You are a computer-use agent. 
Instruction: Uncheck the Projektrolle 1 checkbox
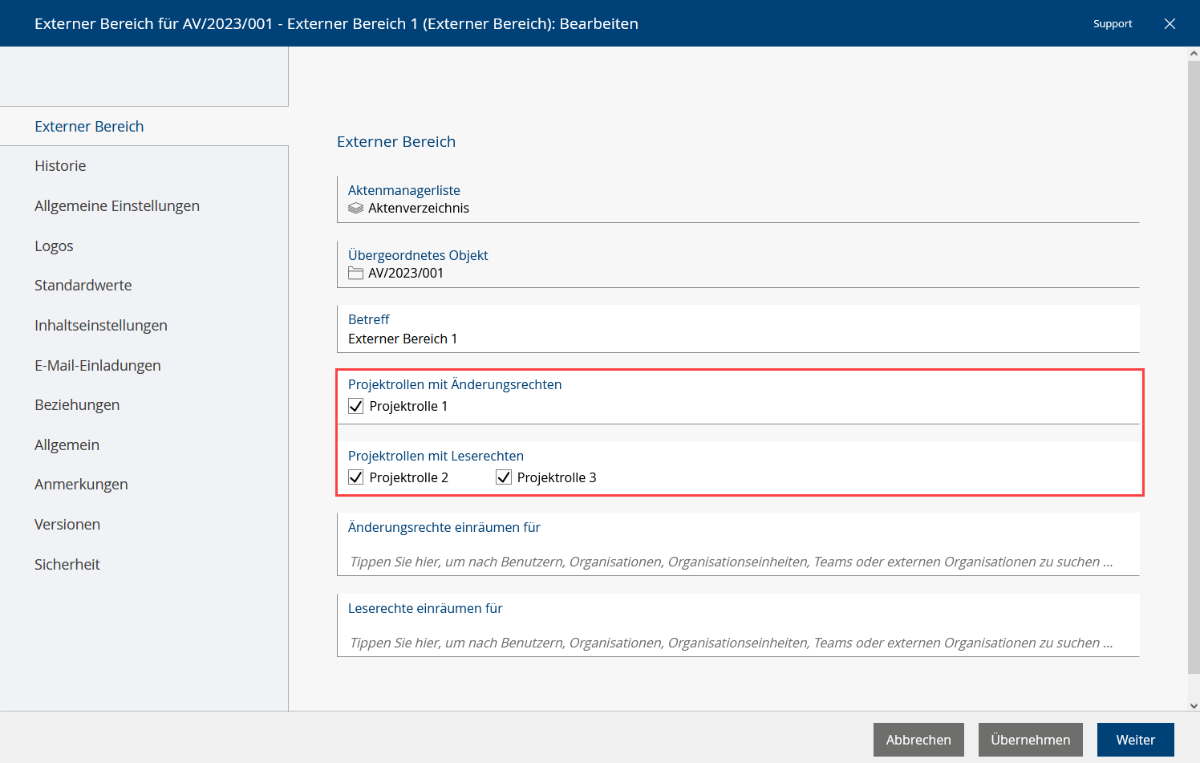point(355,406)
